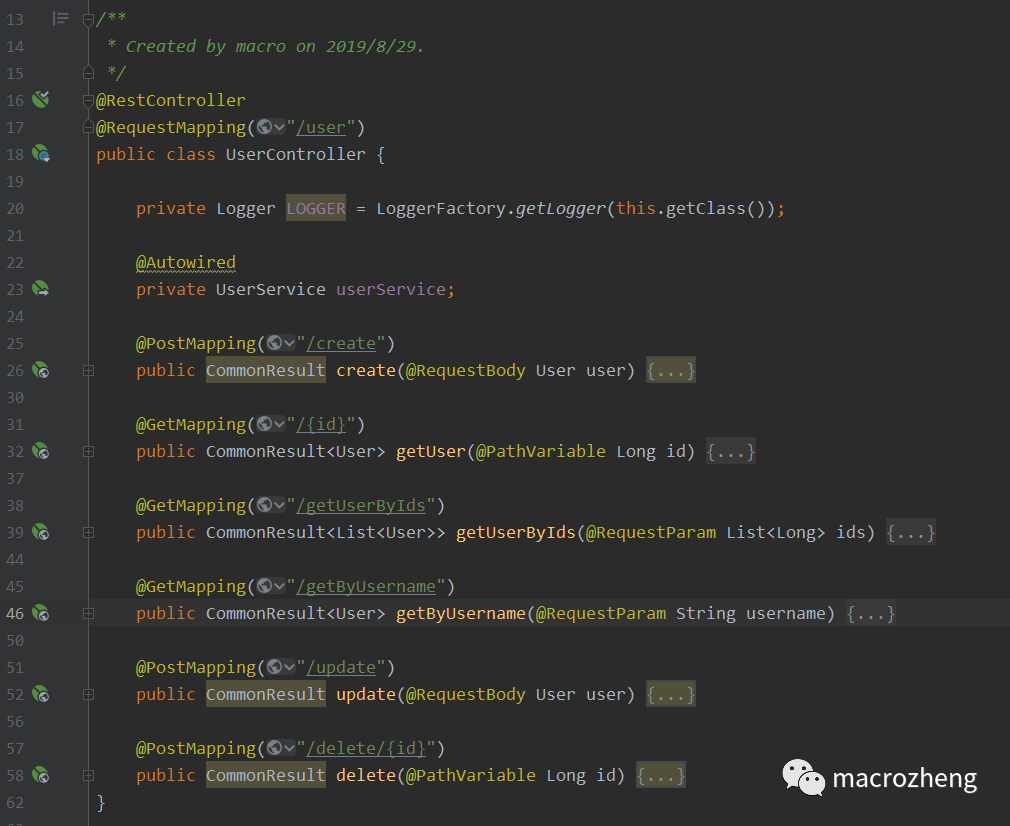
Task: Click globe icon before "/user" mapping
Action: point(264,127)
